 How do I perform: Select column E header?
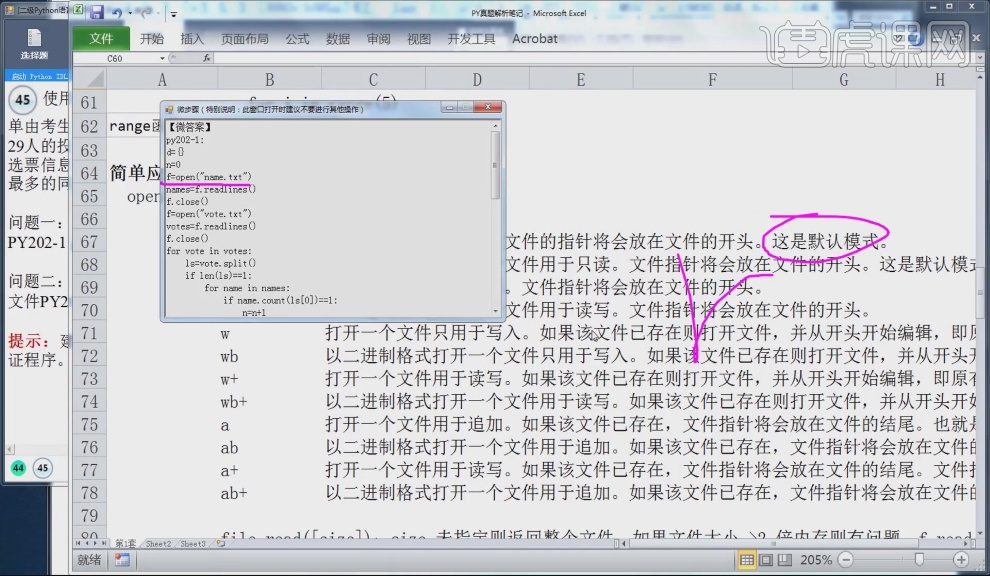[580, 79]
